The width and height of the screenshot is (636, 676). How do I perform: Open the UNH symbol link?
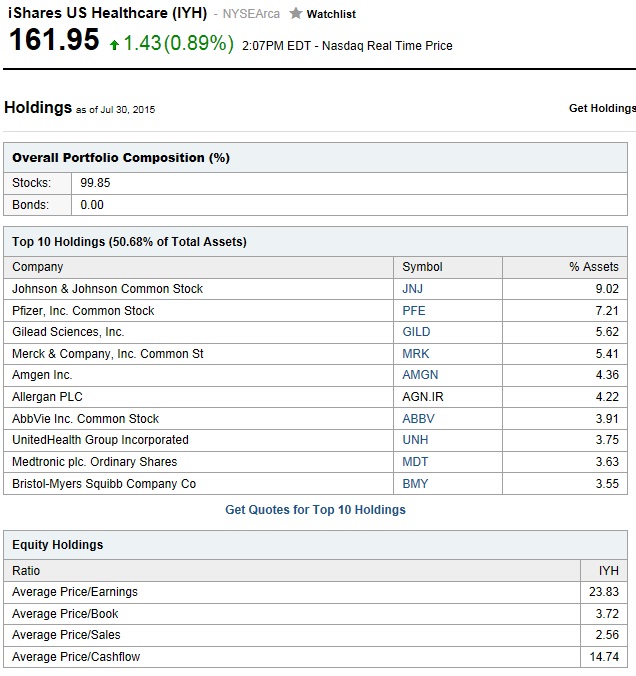point(415,440)
